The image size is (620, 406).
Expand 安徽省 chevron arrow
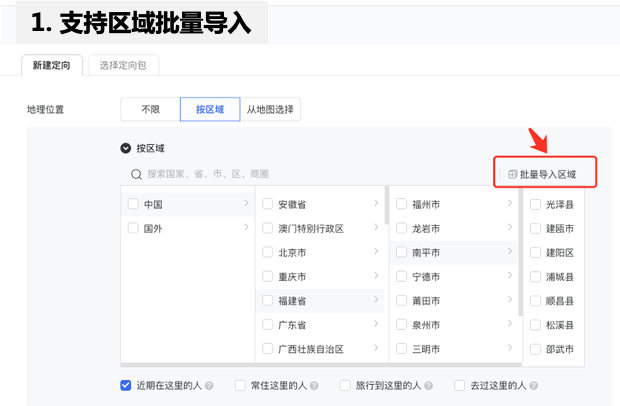[376, 203]
